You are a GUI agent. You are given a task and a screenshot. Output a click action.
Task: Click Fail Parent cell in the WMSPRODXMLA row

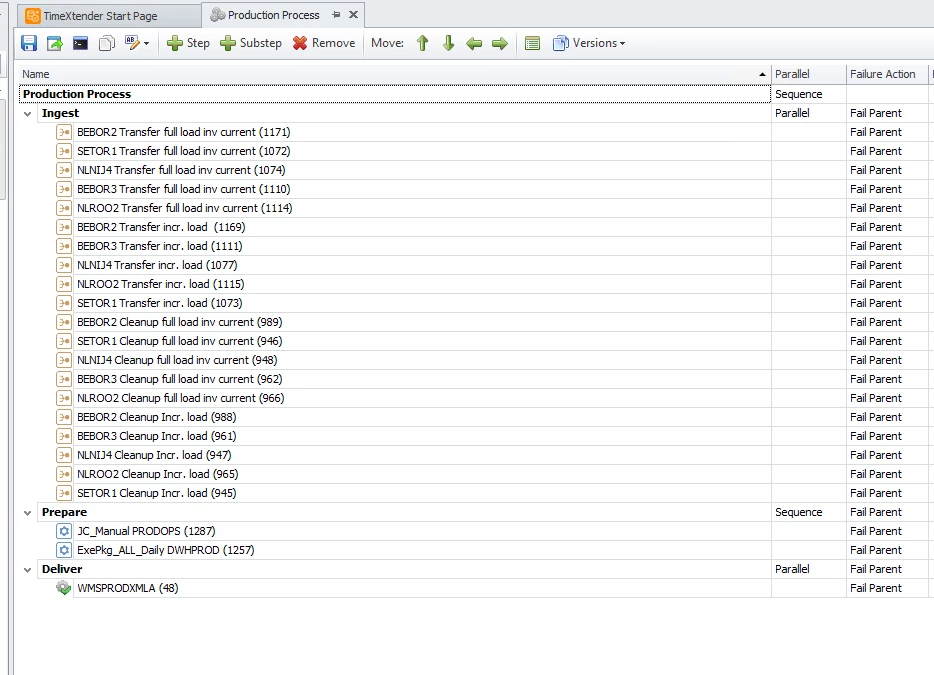tap(886, 589)
